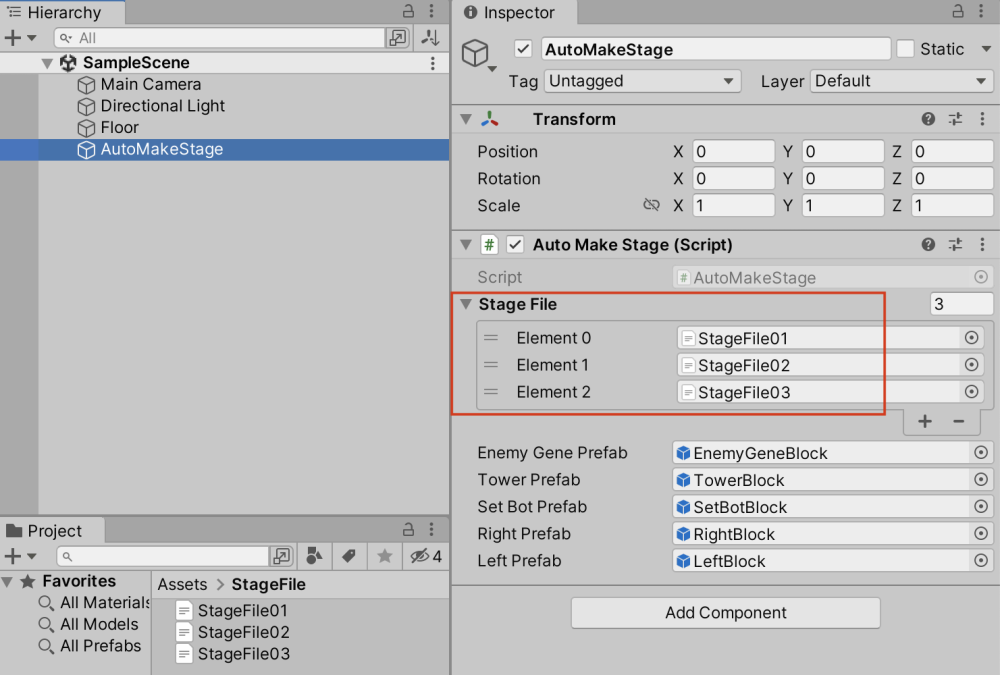This screenshot has width=1000, height=675.
Task: Switch to the Hierarchy tab
Action: click(x=60, y=13)
